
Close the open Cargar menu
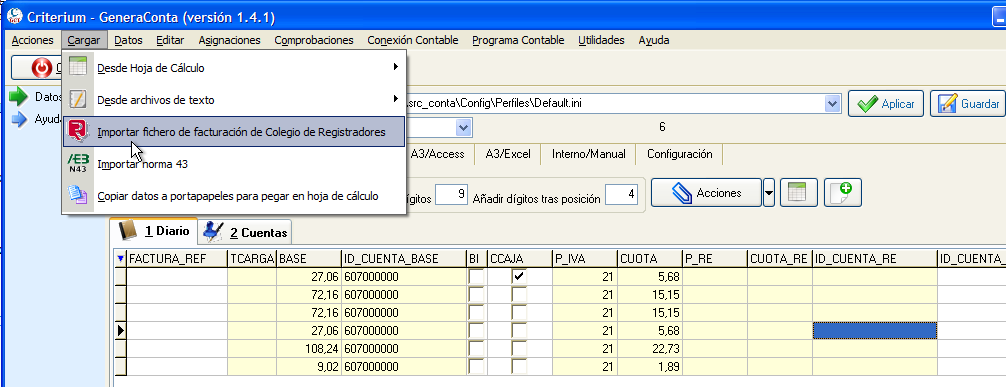pos(83,40)
